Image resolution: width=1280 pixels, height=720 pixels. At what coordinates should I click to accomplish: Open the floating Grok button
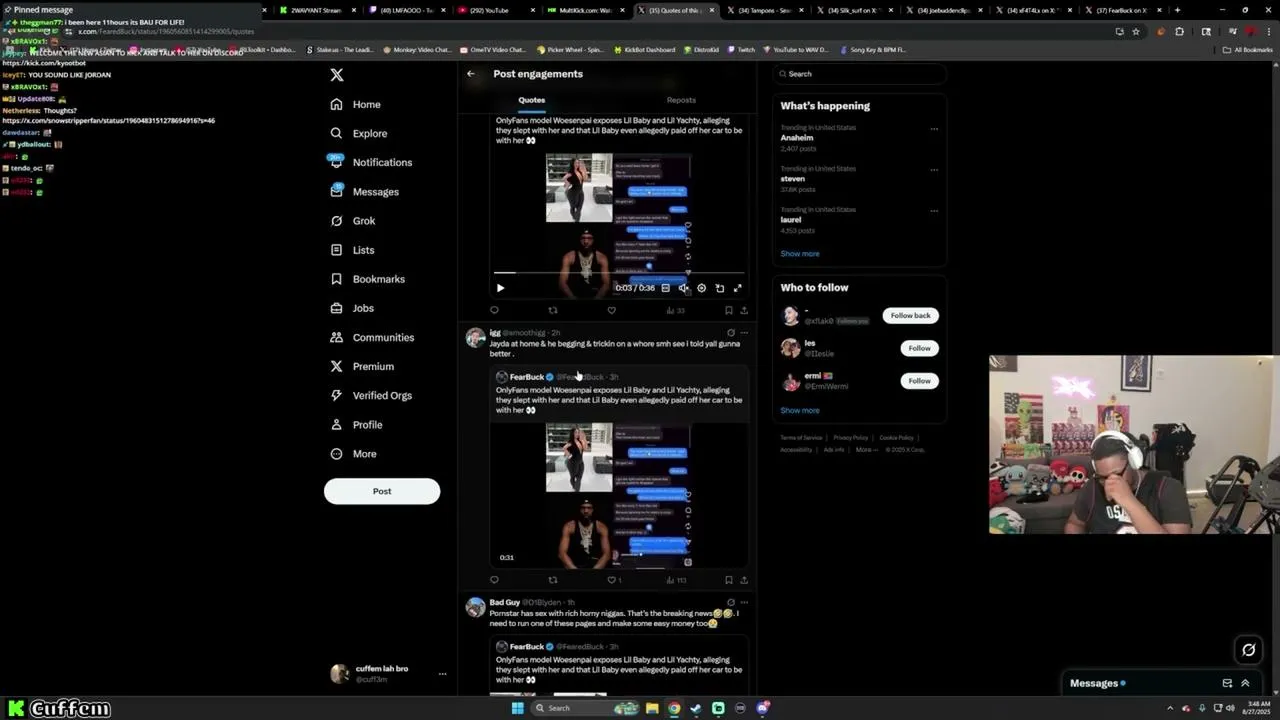click(1248, 650)
